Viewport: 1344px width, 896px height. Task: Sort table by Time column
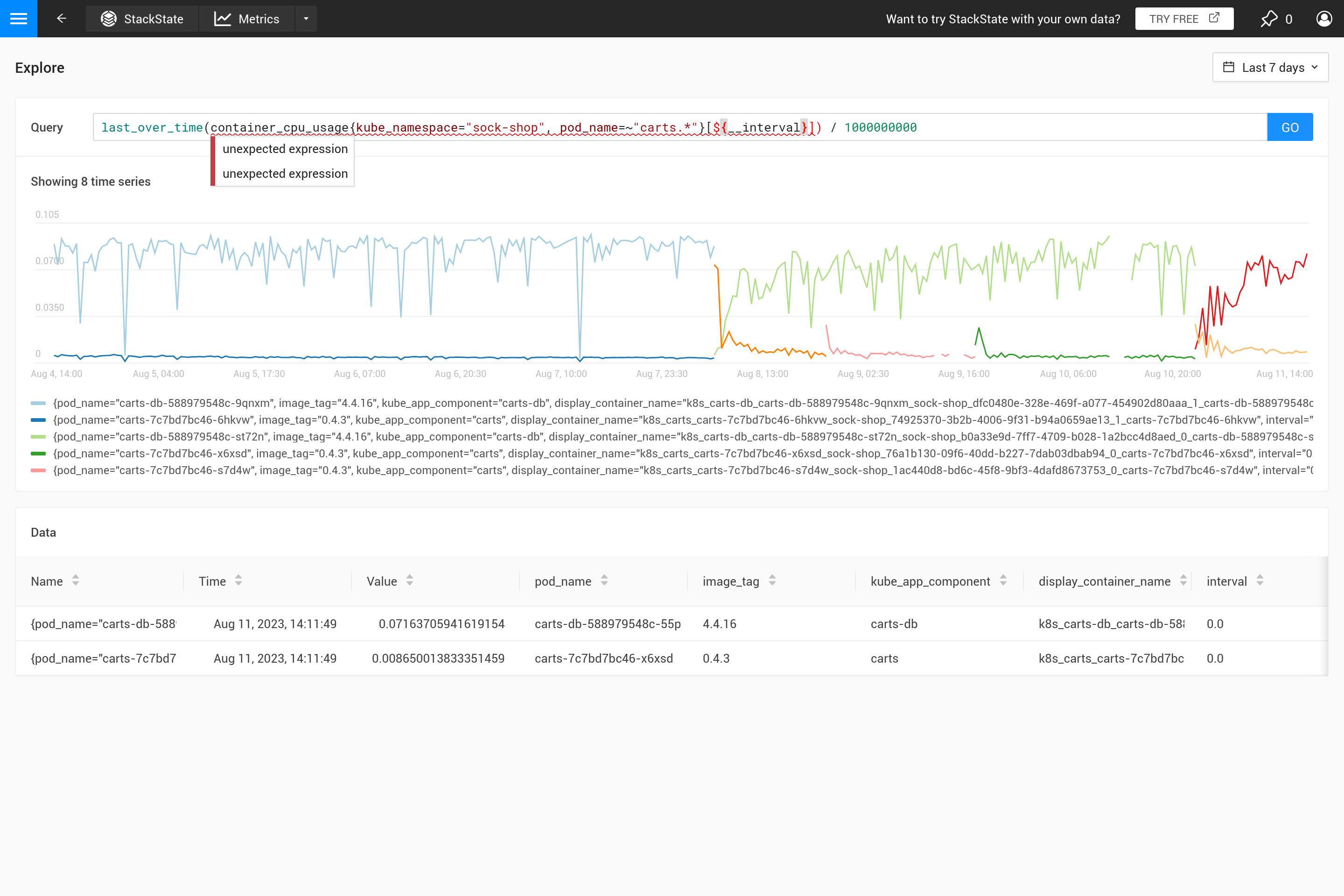pos(238,581)
